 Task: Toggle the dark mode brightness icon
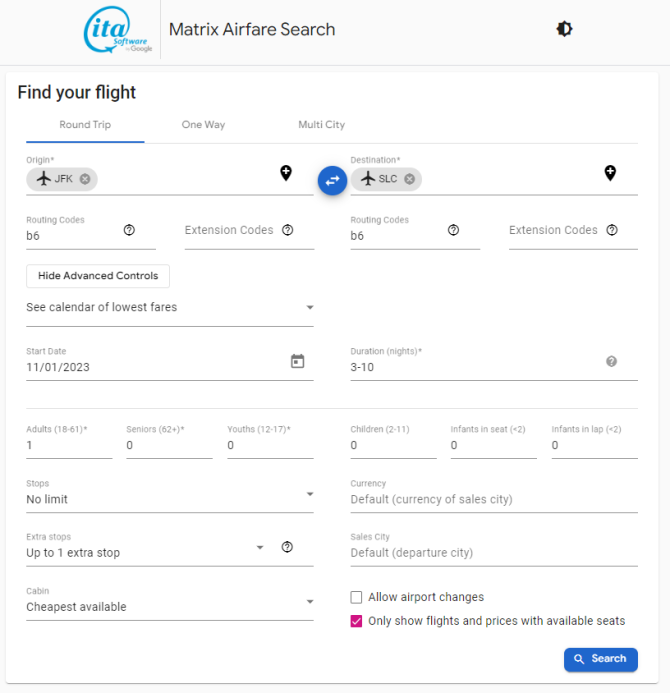(x=564, y=29)
